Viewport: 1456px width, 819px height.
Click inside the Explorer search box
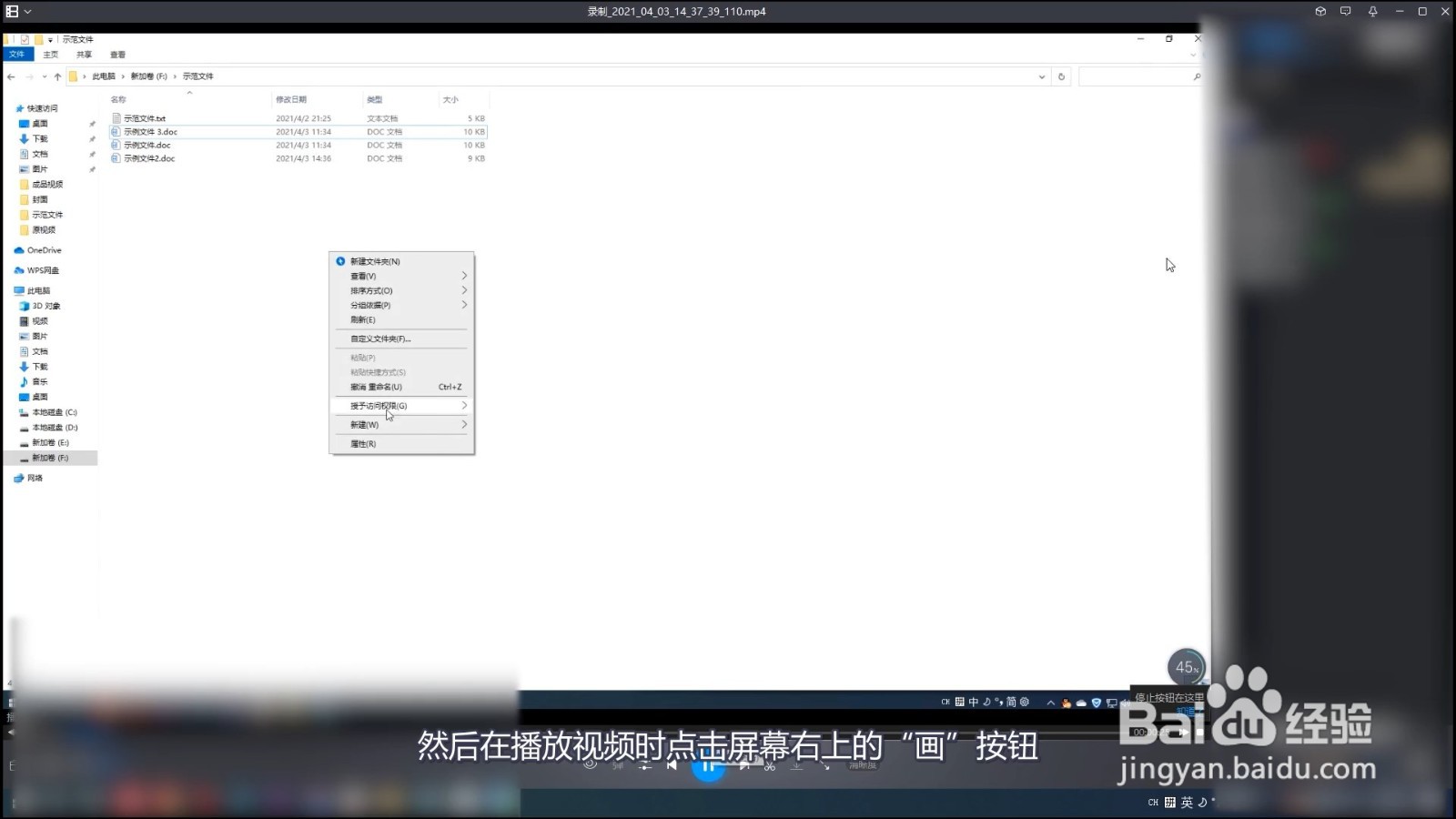1139,76
